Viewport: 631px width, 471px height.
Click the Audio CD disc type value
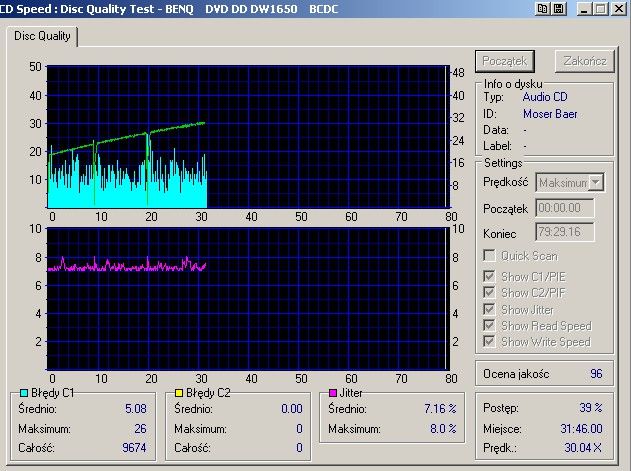coord(545,97)
